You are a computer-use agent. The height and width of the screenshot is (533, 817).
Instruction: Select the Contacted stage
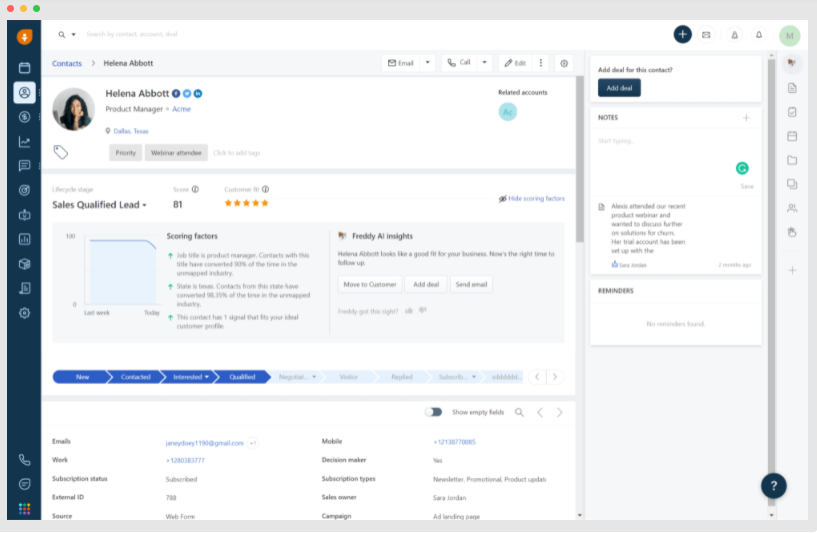point(135,377)
